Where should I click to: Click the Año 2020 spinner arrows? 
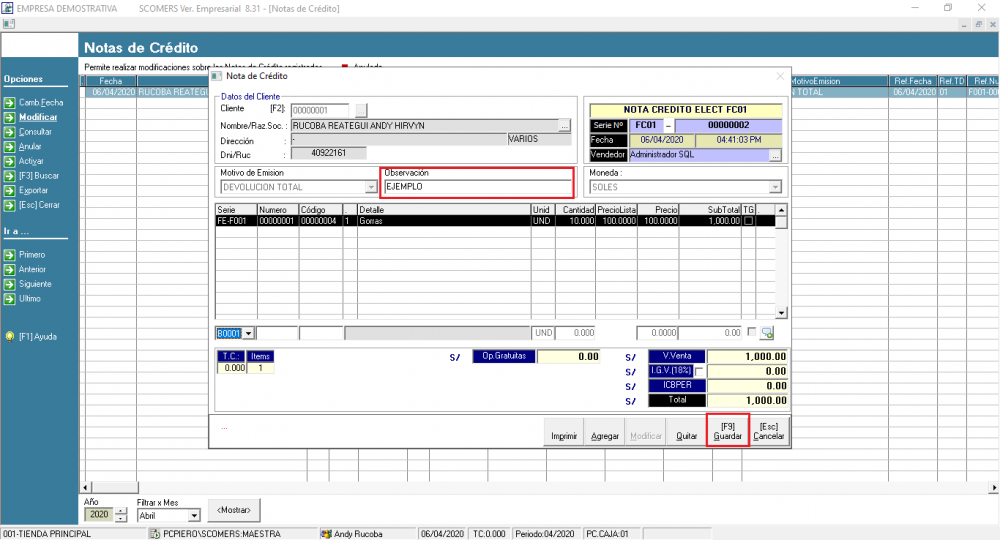[x=121, y=514]
